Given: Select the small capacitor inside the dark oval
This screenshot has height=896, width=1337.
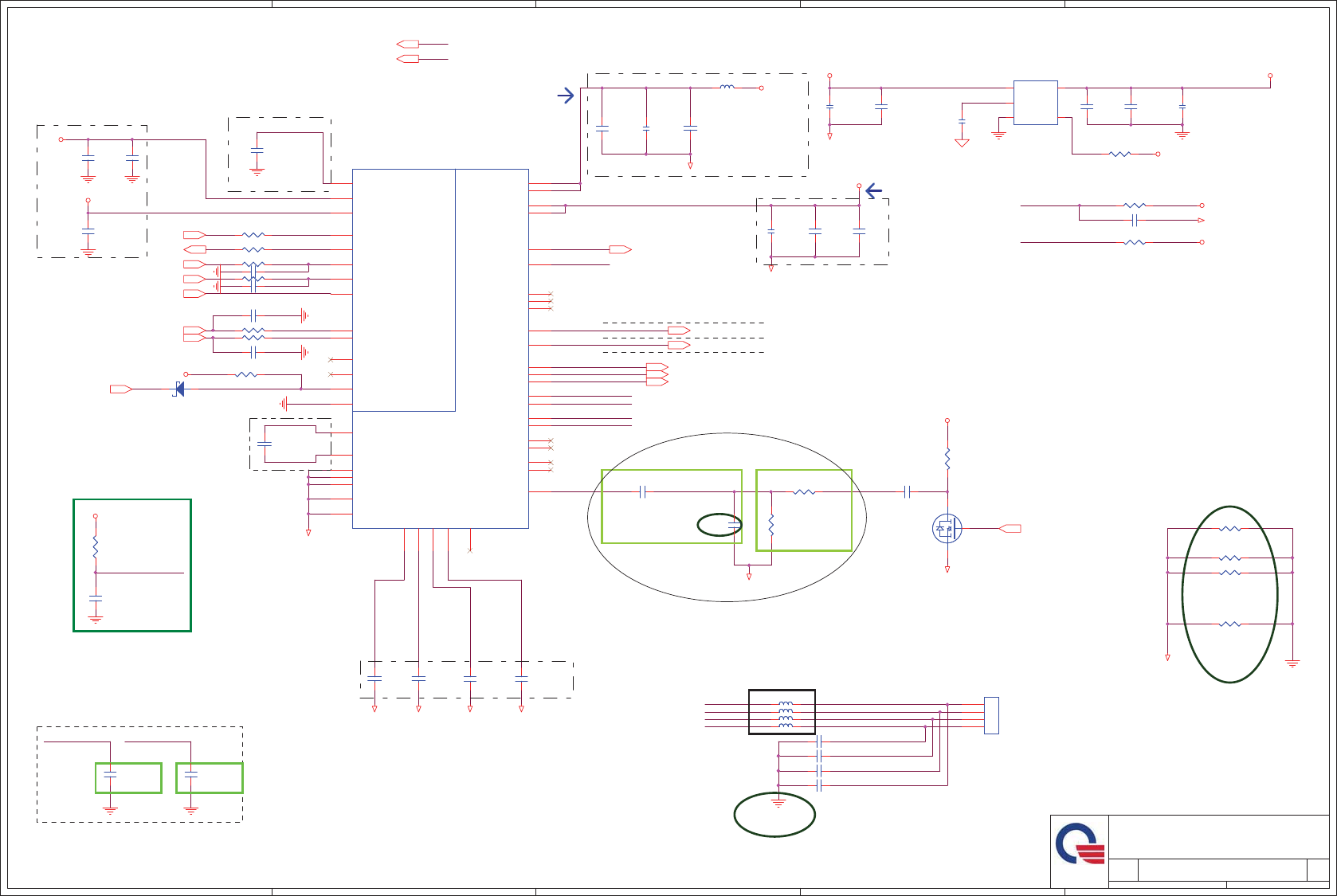Looking at the screenshot, I should 734,525.
